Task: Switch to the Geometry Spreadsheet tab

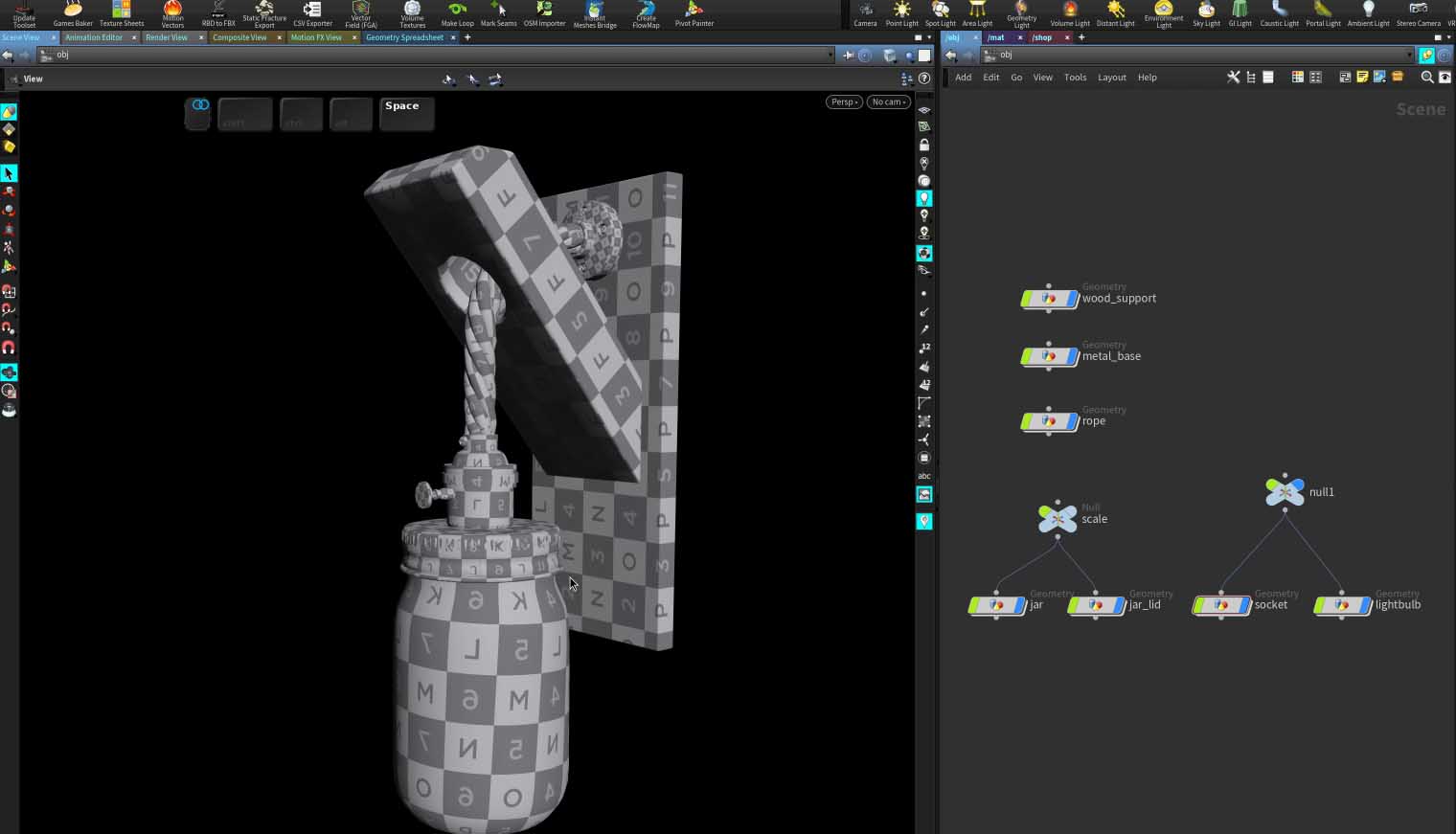Action: pos(404,37)
